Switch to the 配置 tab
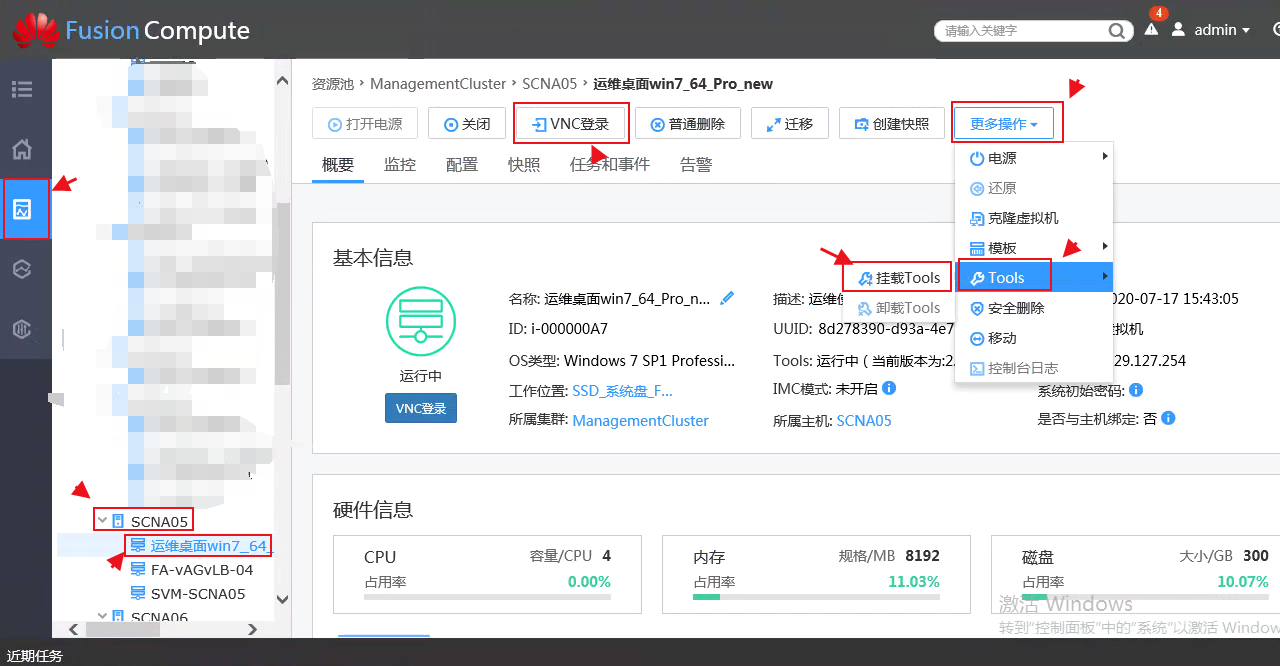The image size is (1280, 666). (x=462, y=165)
